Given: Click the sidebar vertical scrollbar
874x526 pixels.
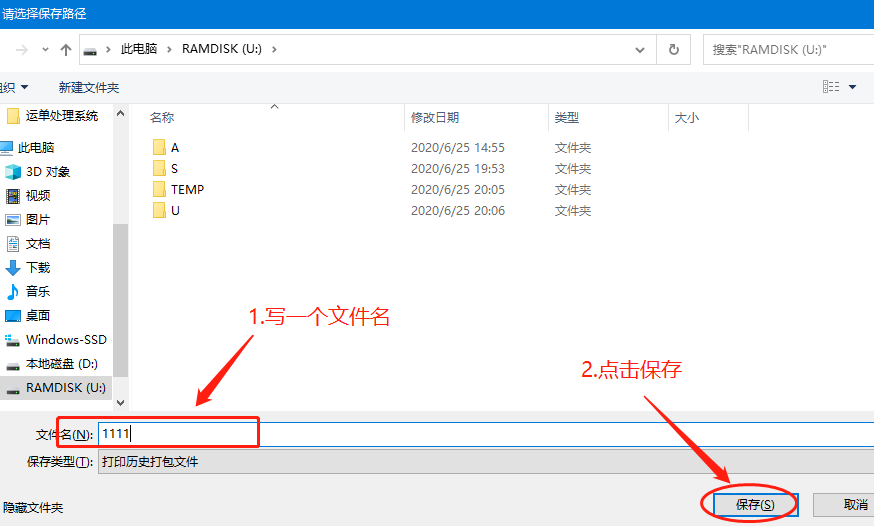Looking at the screenshot, I should 121,300.
